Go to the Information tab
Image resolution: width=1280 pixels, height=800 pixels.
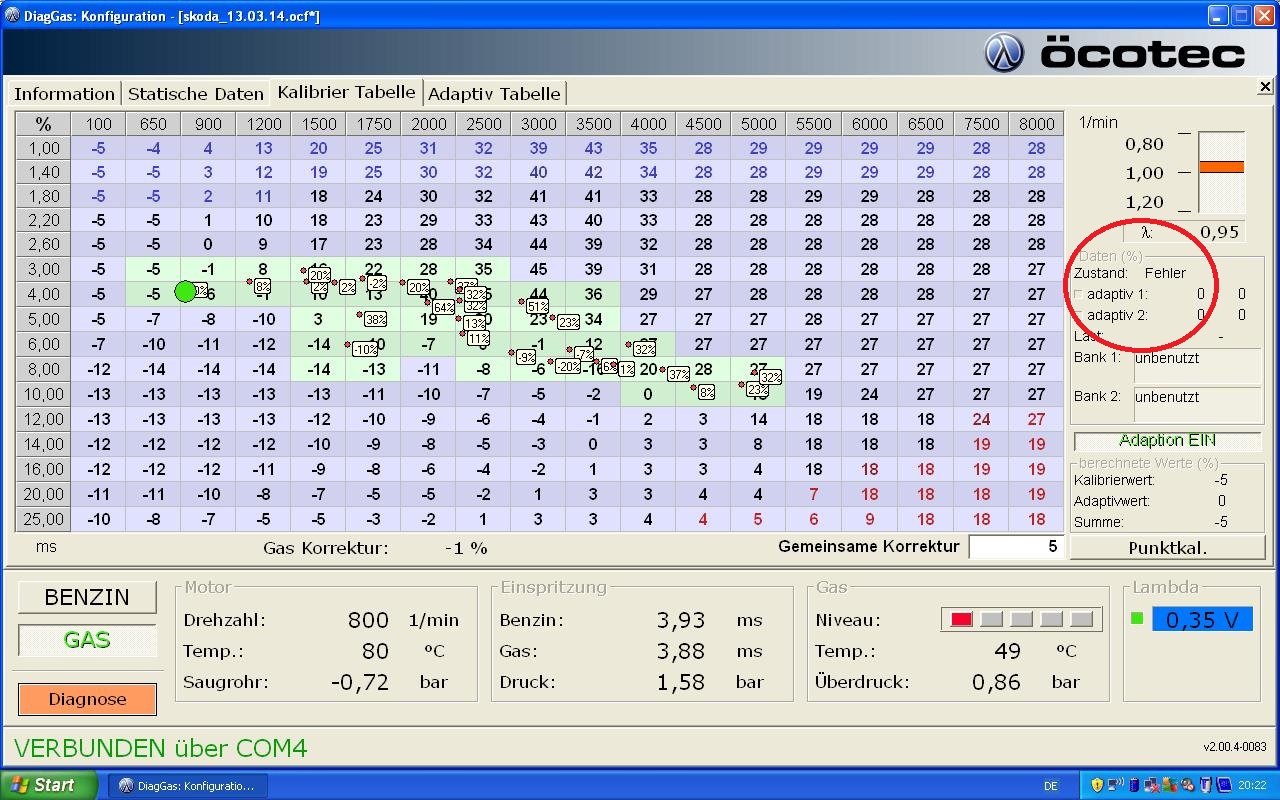(x=64, y=94)
